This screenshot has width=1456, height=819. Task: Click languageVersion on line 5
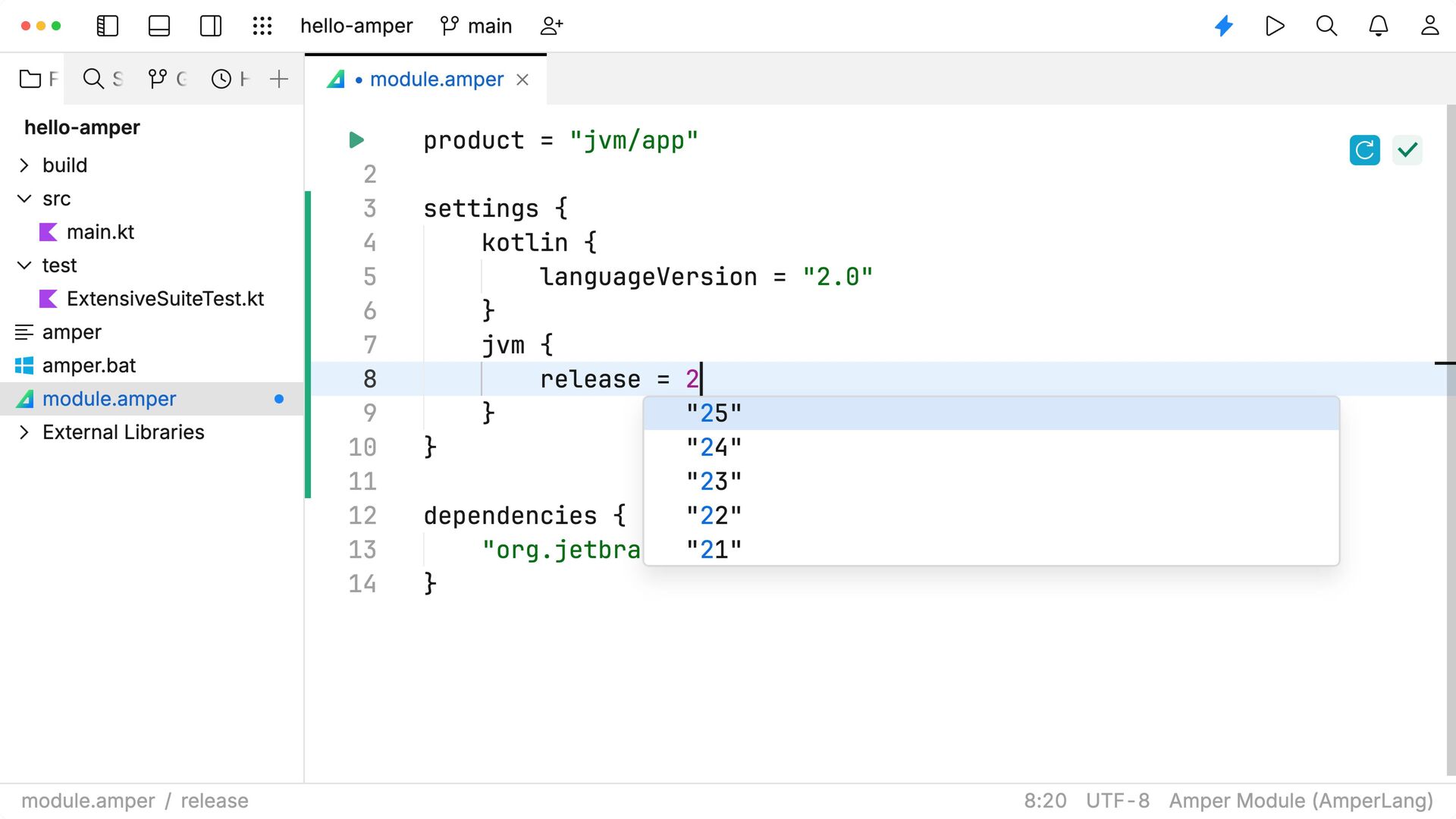(x=648, y=277)
